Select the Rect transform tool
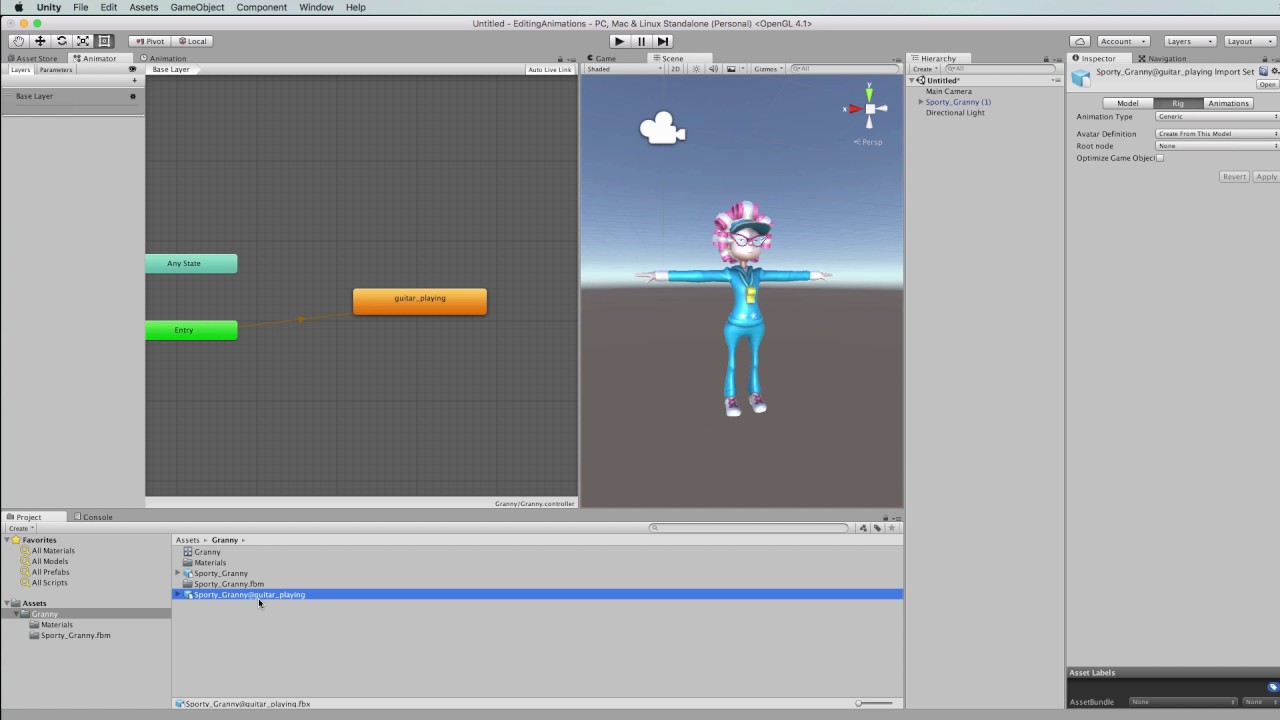Viewport: 1280px width, 720px height. click(104, 41)
